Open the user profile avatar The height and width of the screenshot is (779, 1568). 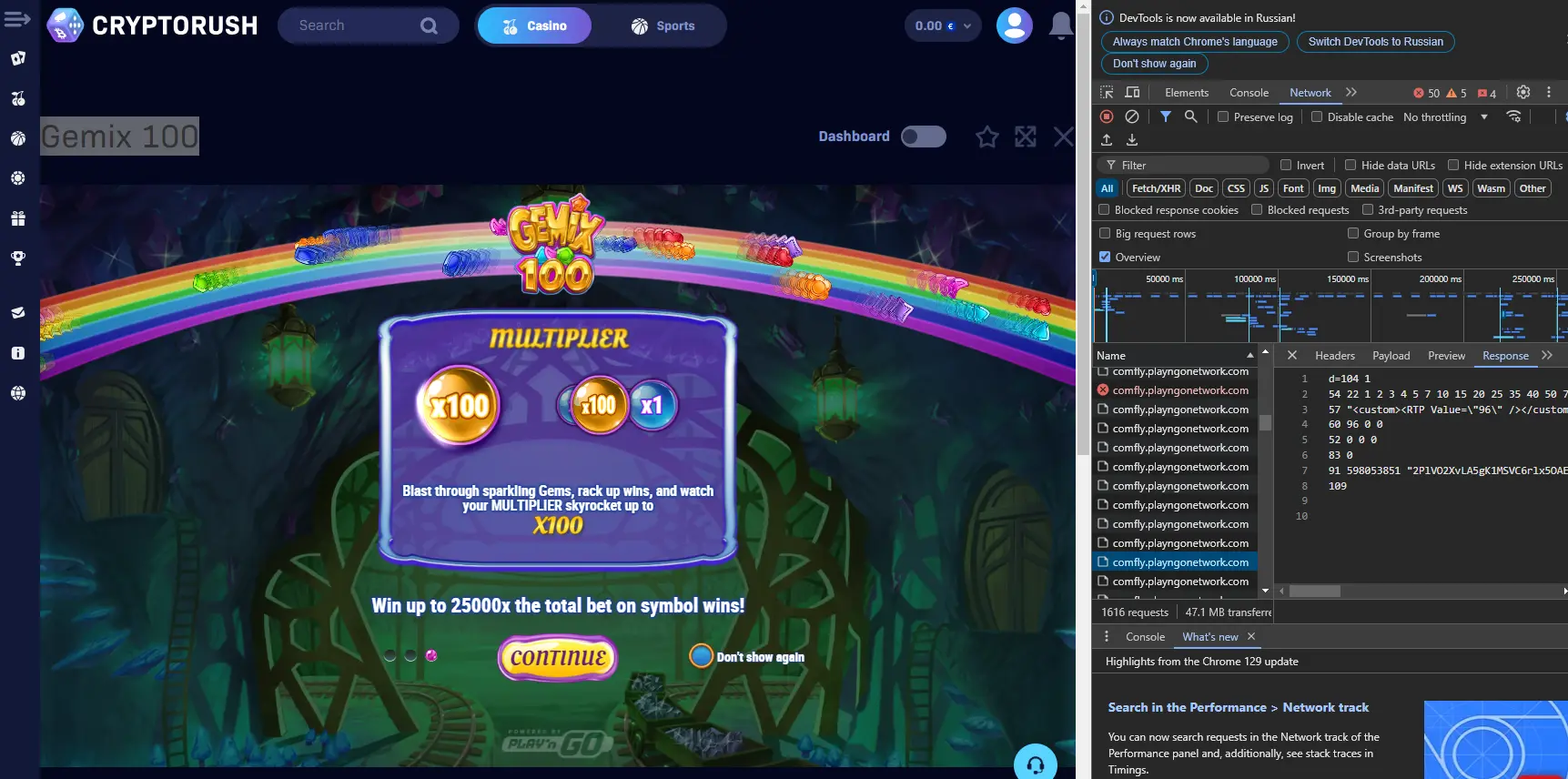pyautogui.click(x=1014, y=25)
